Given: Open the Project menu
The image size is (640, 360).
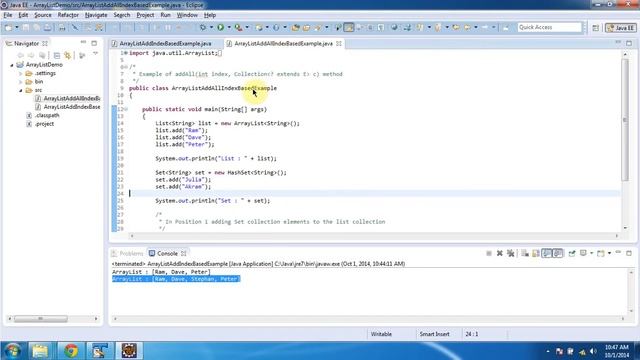Looking at the screenshot, I should [145, 15].
